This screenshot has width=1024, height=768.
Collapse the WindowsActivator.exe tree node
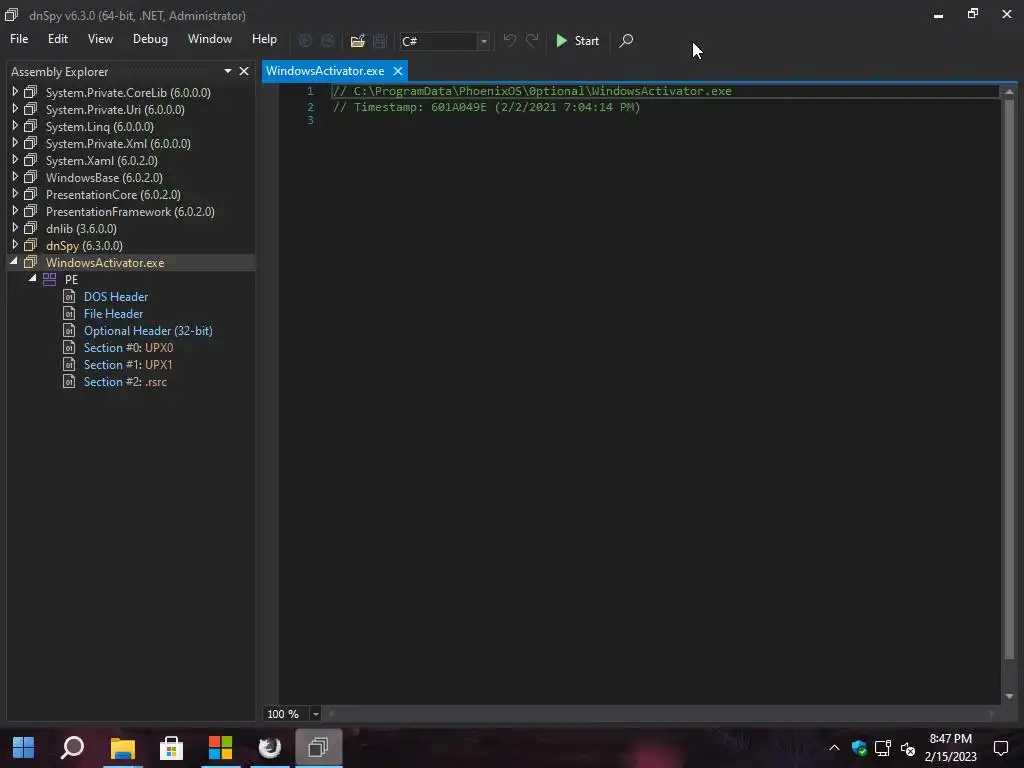click(14, 262)
